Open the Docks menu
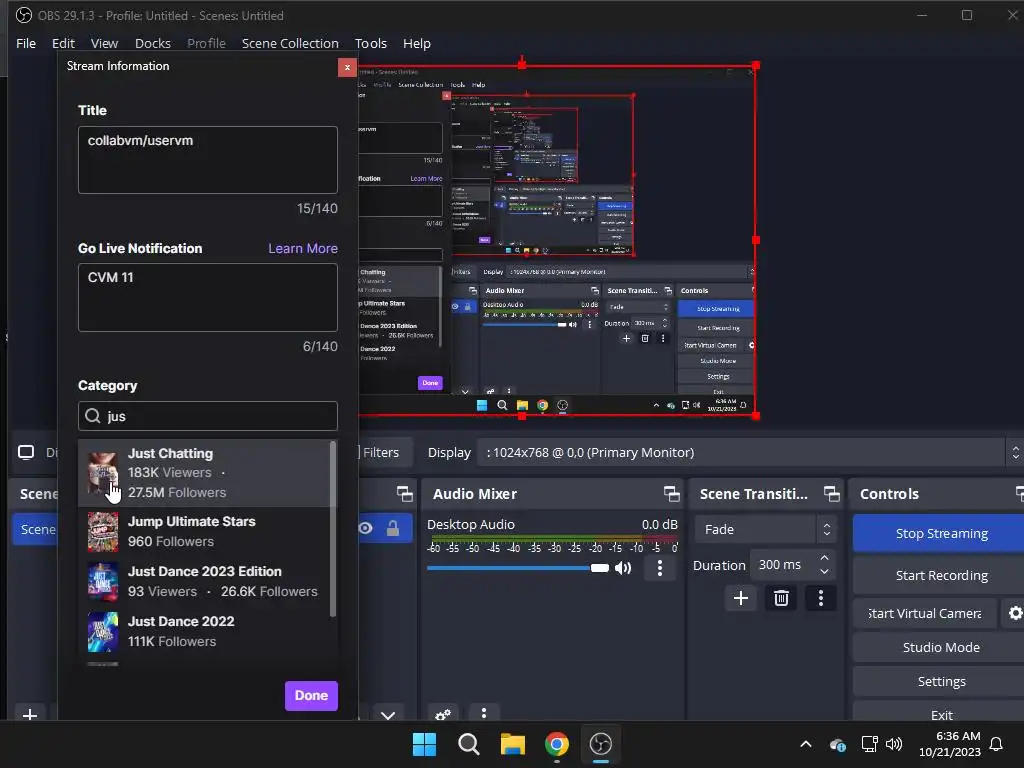Screen dimensions: 1024x768 point(153,44)
